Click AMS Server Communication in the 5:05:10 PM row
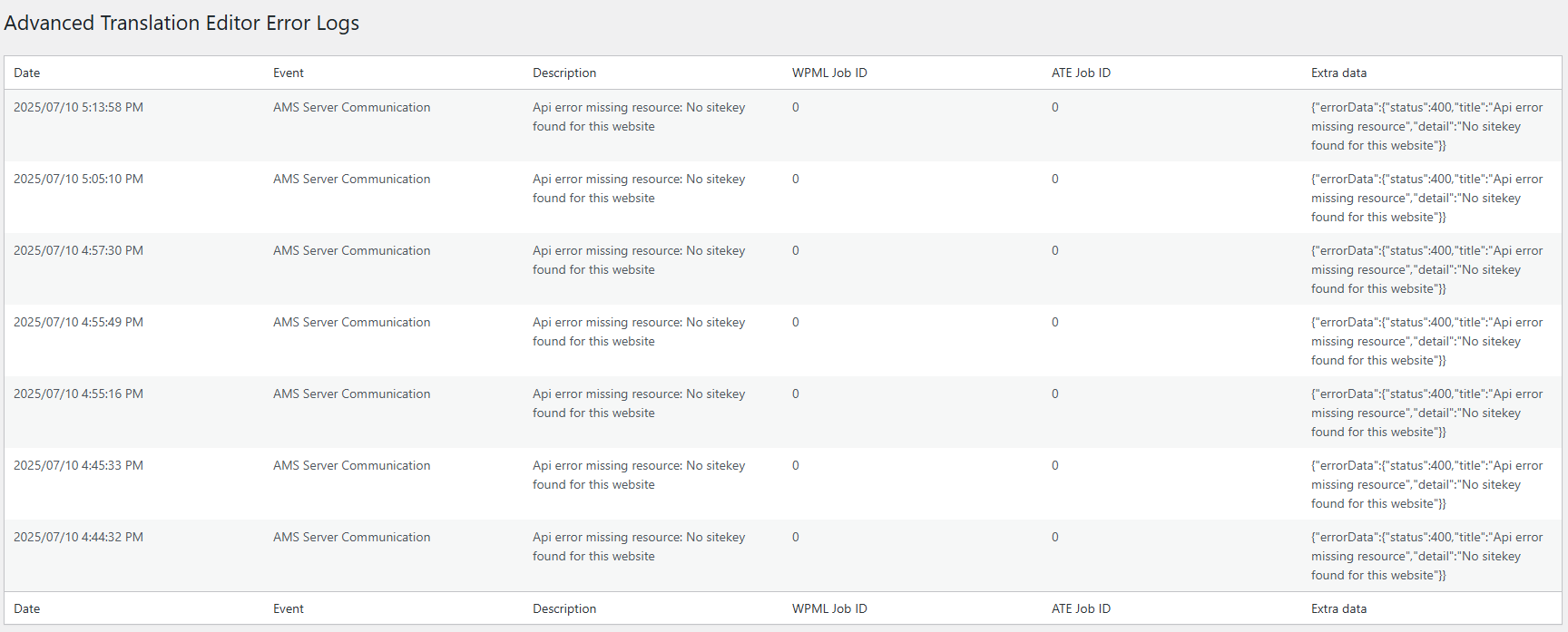Image resolution: width=1568 pixels, height=632 pixels. click(352, 179)
